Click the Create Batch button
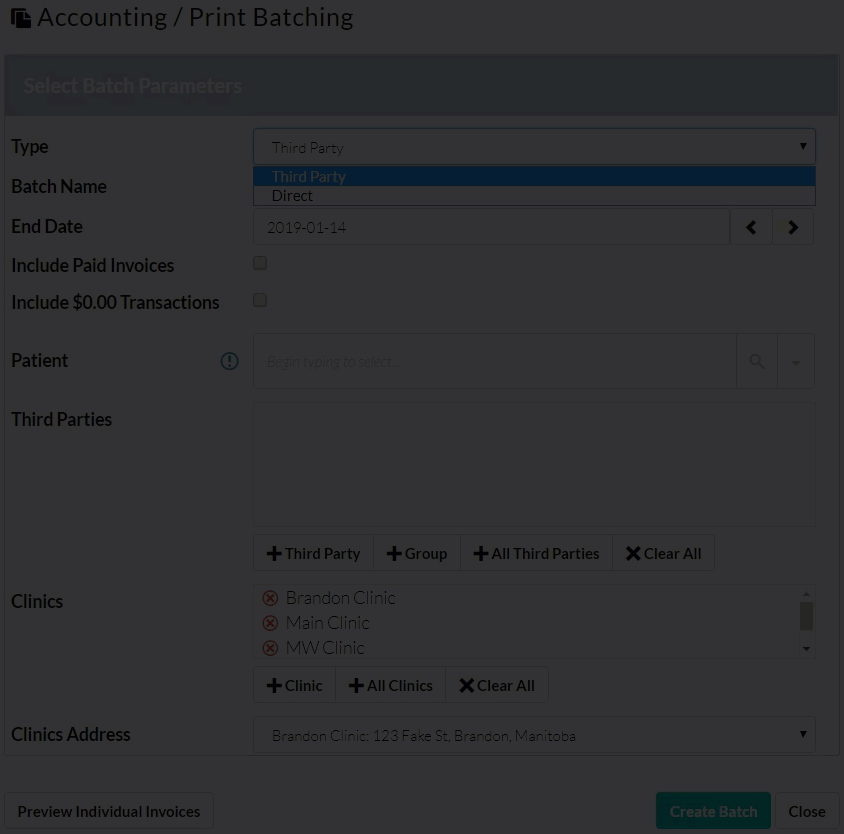Image resolution: width=844 pixels, height=834 pixels. click(713, 811)
